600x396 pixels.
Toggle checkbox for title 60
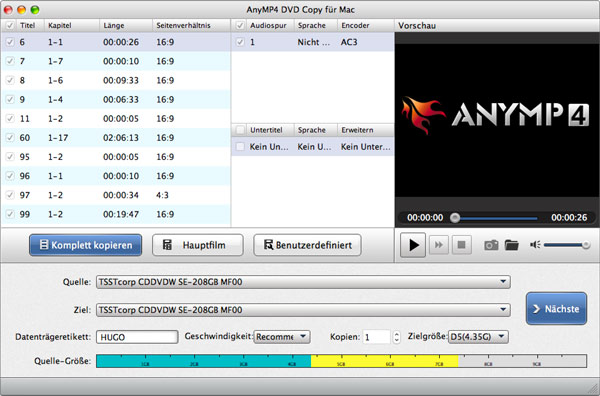[x=10, y=137]
